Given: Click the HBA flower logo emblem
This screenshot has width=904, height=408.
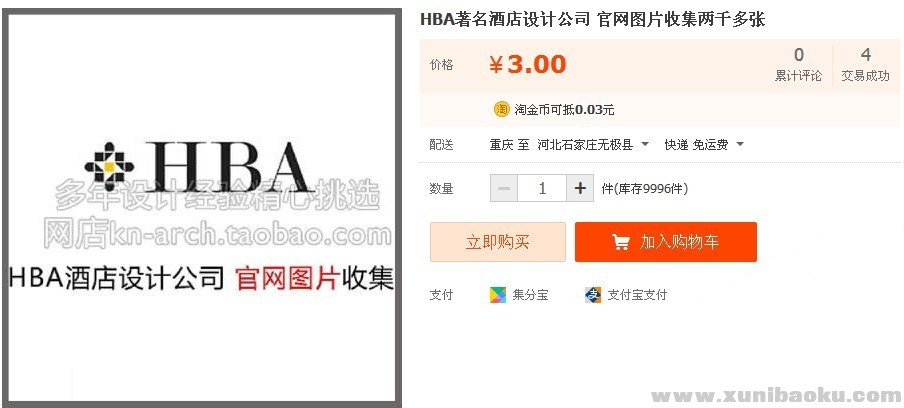Looking at the screenshot, I should (110, 167).
